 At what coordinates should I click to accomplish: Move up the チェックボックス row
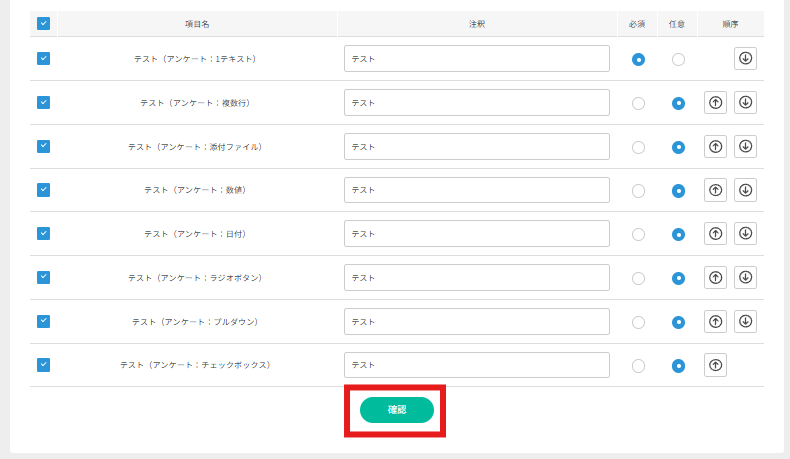pyautogui.click(x=715, y=365)
